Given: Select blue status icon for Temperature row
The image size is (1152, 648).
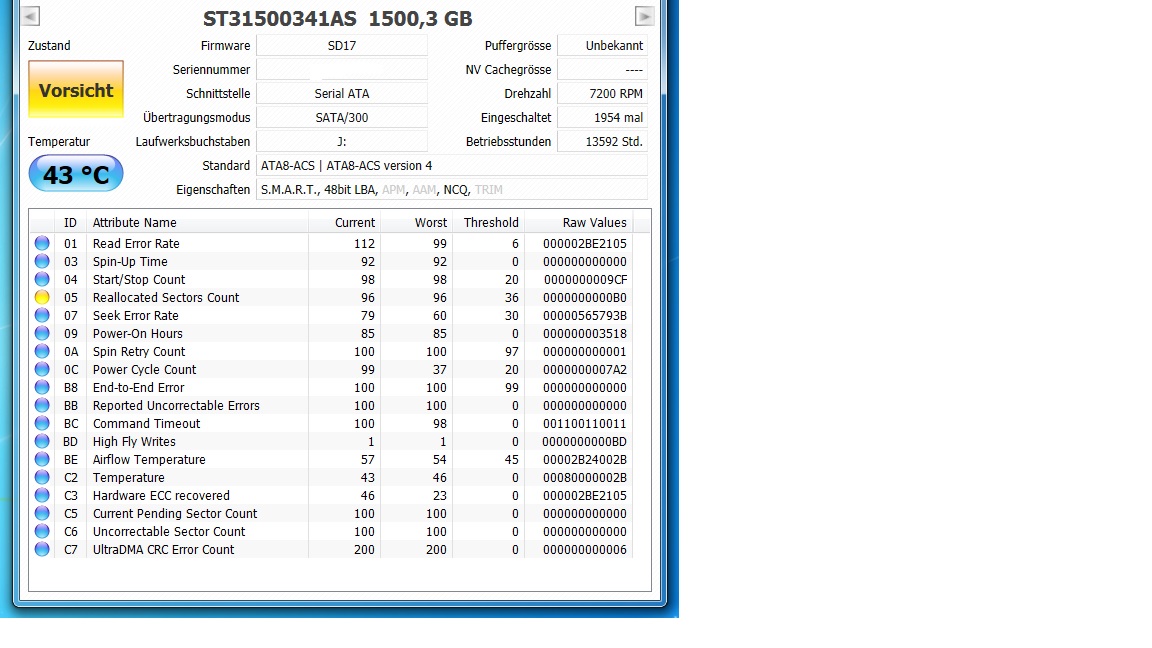Looking at the screenshot, I should coord(42,478).
